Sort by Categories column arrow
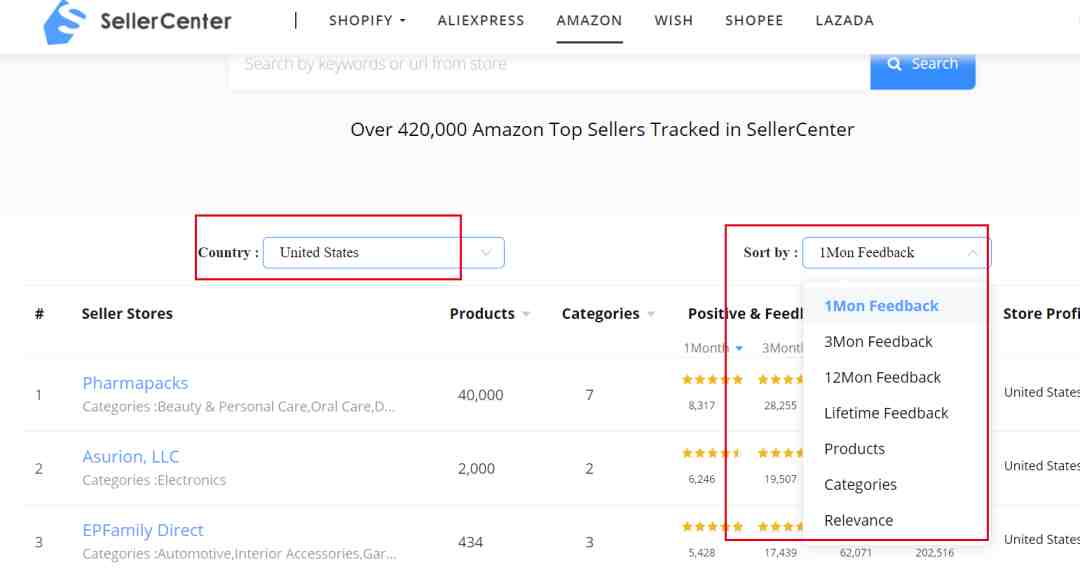The image size is (1080, 574). point(651,314)
